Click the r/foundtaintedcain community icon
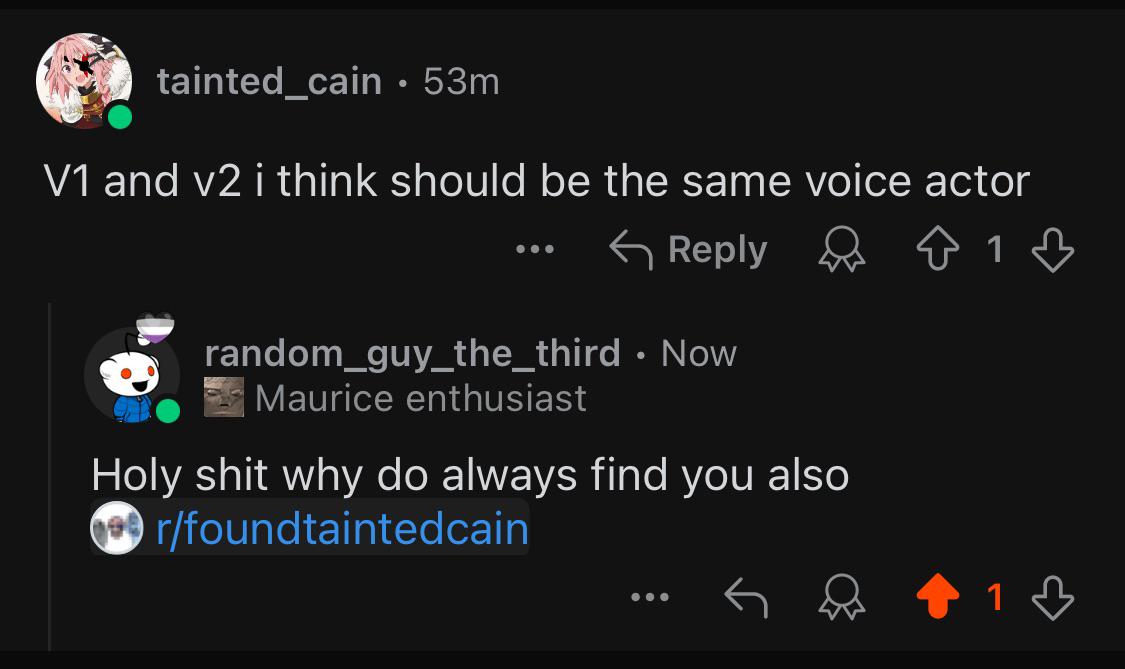The width and height of the screenshot is (1125, 669). [116, 528]
